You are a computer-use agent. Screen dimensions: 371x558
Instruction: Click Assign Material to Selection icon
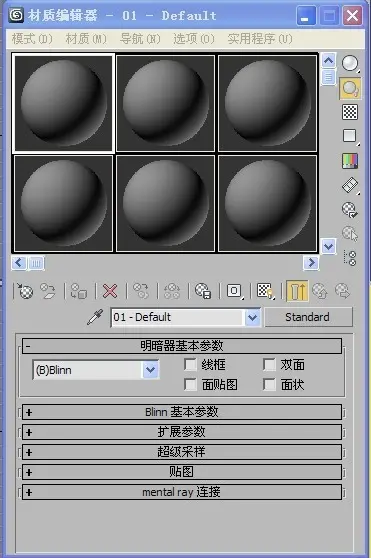[79, 291]
